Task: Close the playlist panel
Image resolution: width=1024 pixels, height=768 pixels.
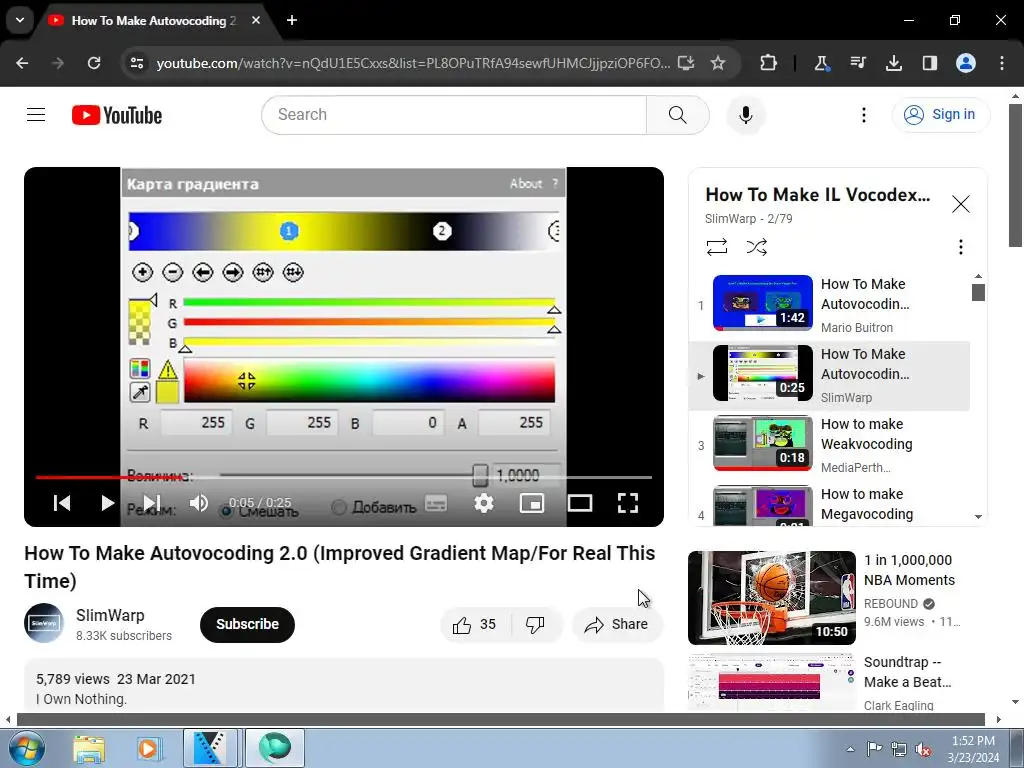Action: point(961,204)
